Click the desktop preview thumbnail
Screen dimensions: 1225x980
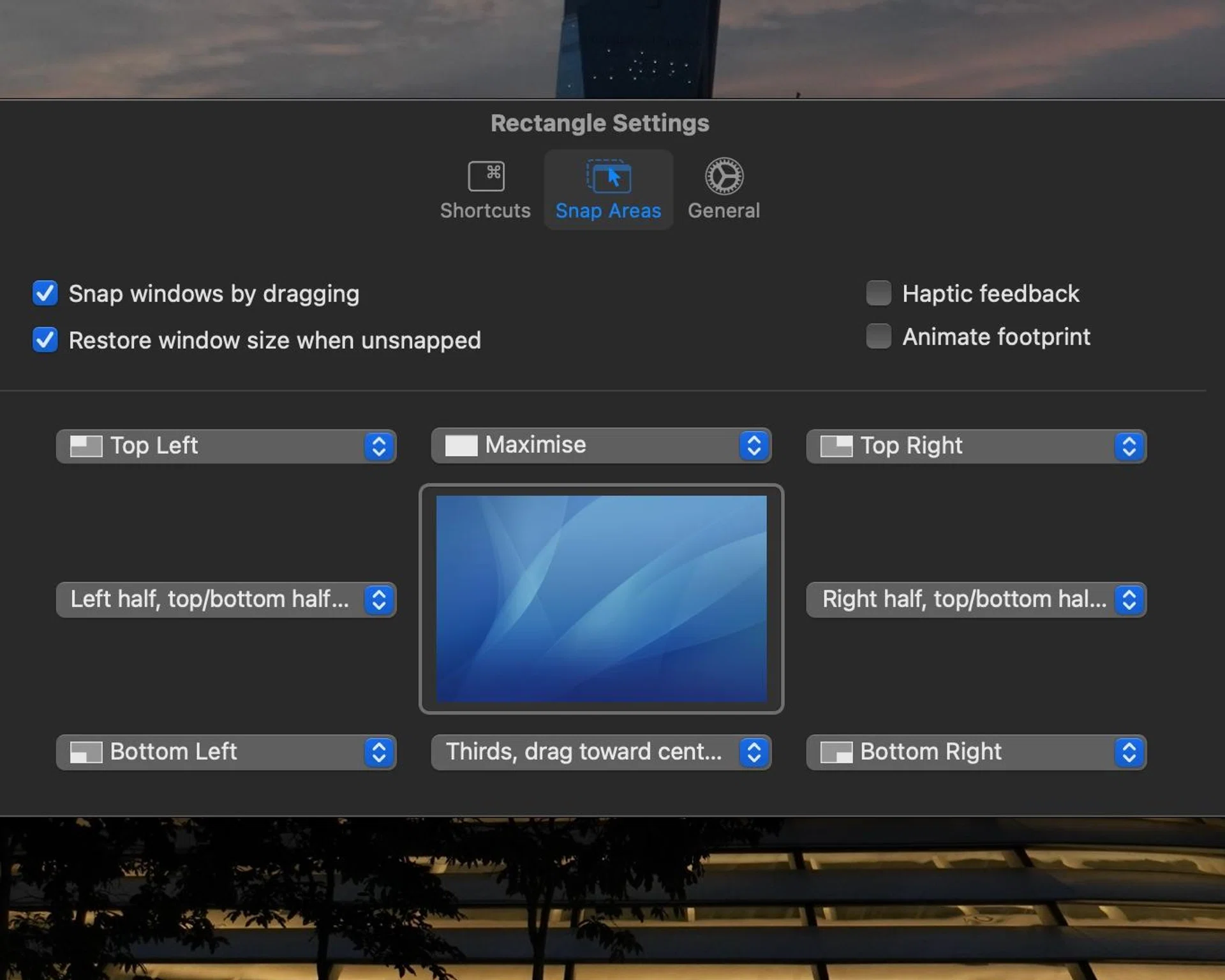click(601, 599)
